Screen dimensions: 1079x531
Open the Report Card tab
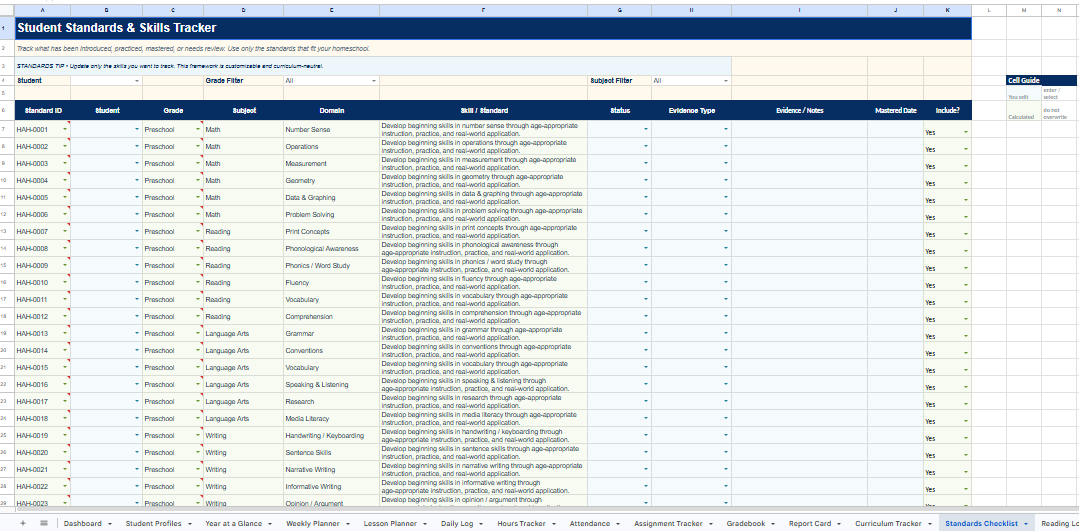pyautogui.click(x=815, y=523)
